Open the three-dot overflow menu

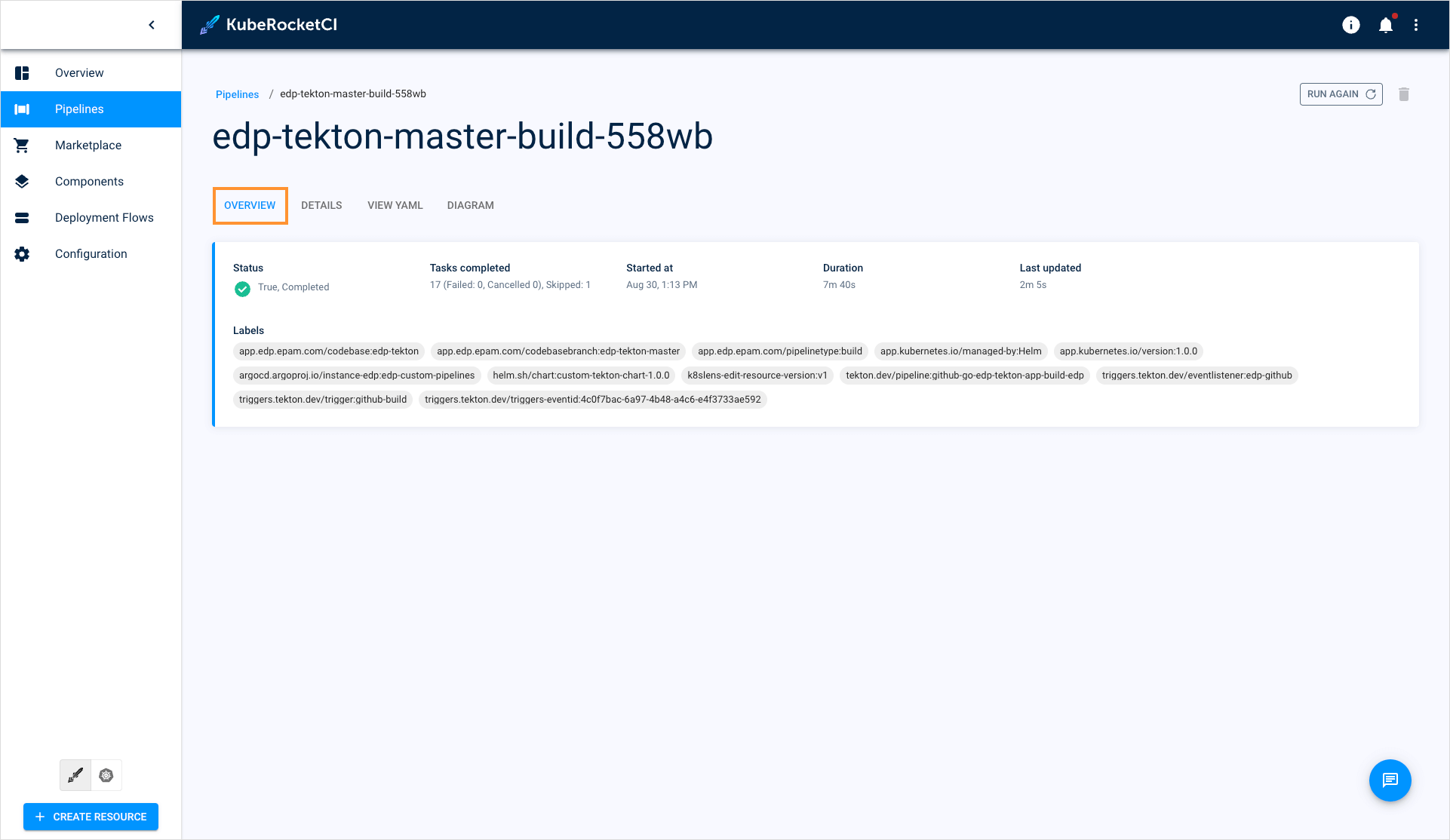[x=1417, y=25]
